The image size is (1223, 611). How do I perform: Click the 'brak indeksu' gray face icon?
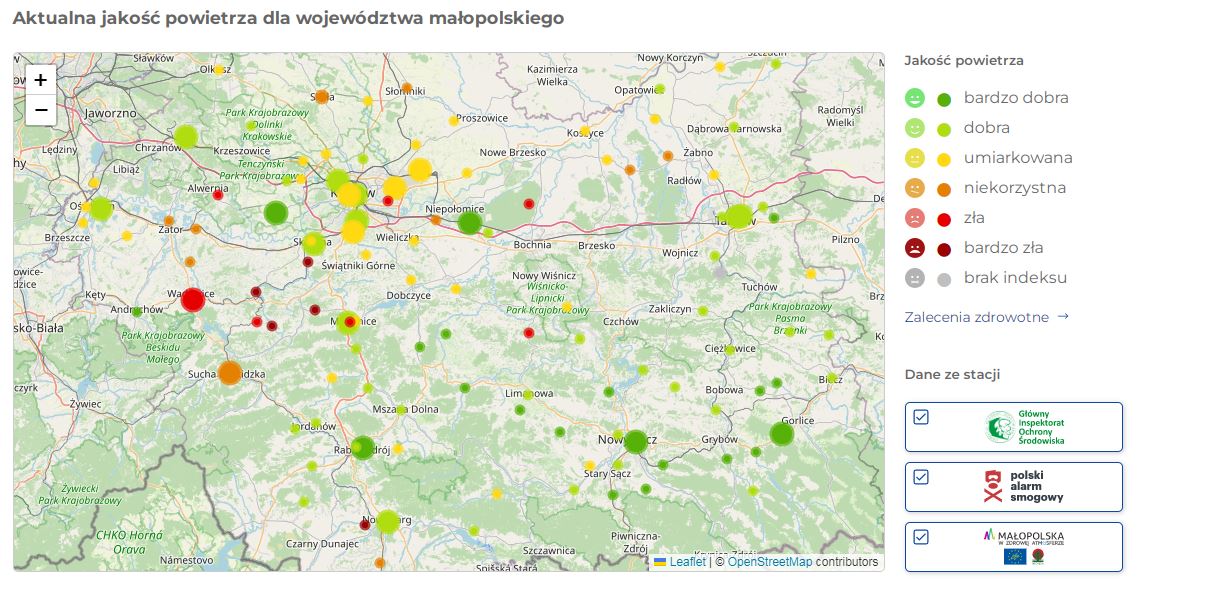(x=915, y=278)
